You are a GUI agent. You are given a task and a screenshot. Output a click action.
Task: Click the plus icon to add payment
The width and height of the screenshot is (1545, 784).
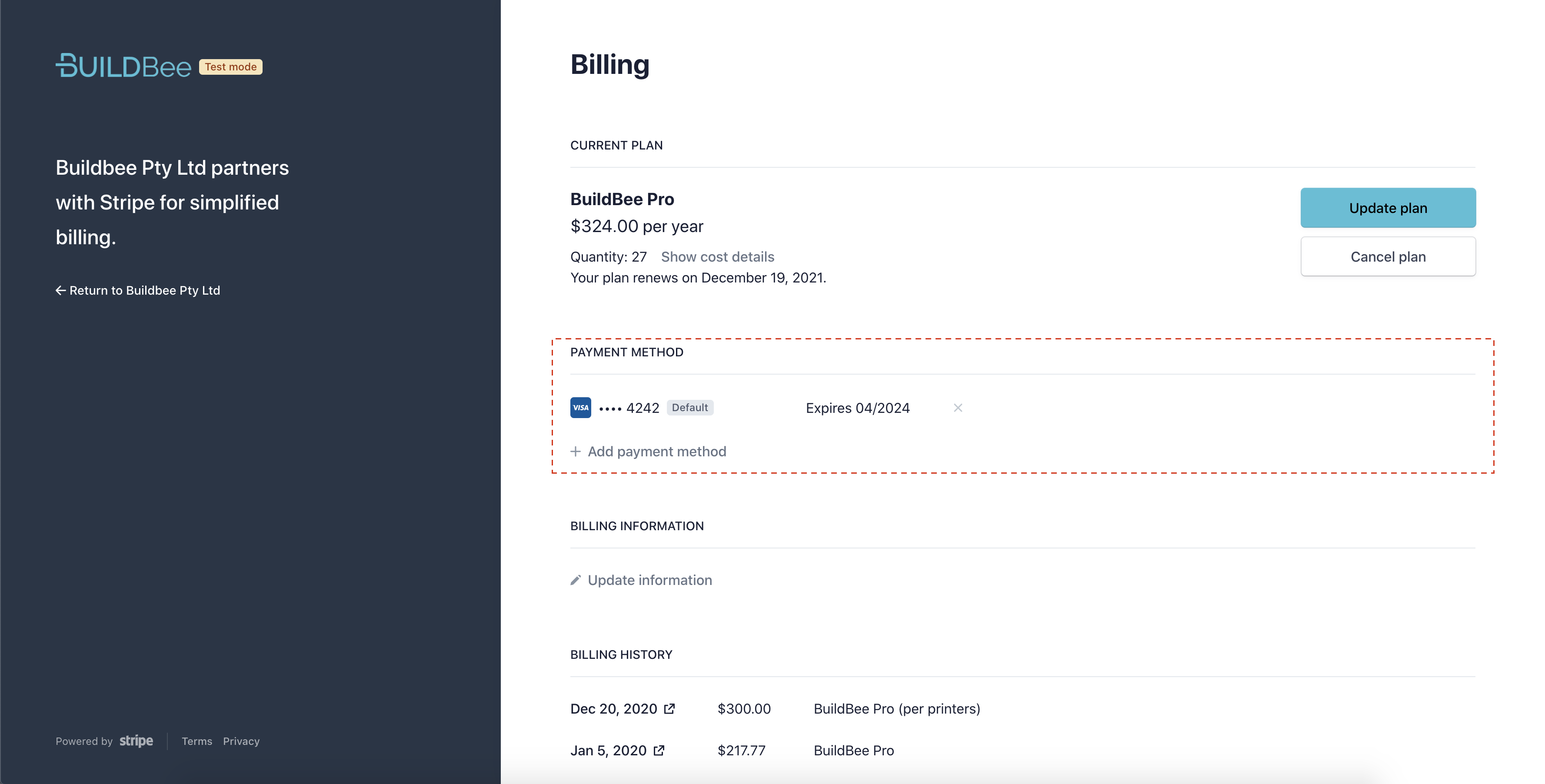(576, 452)
